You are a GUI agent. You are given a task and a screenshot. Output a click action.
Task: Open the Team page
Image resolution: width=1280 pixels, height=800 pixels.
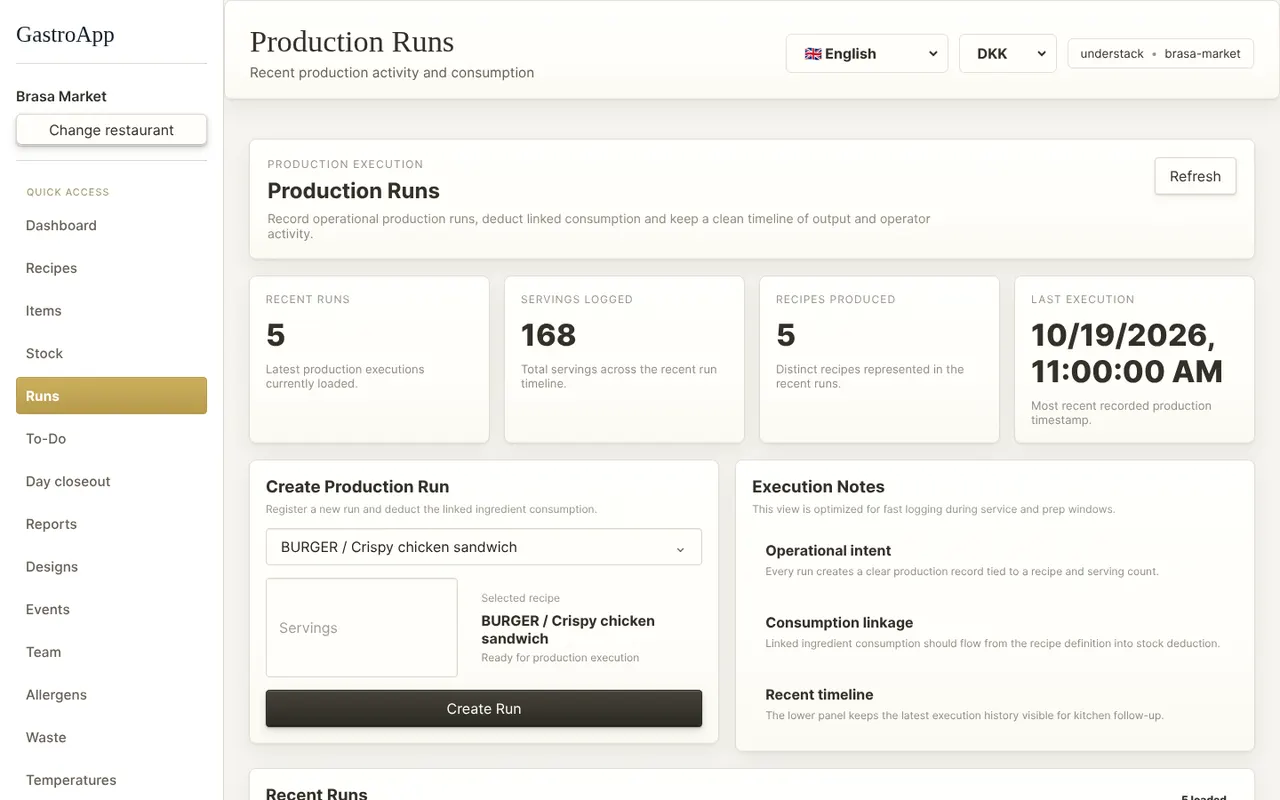tap(111, 652)
